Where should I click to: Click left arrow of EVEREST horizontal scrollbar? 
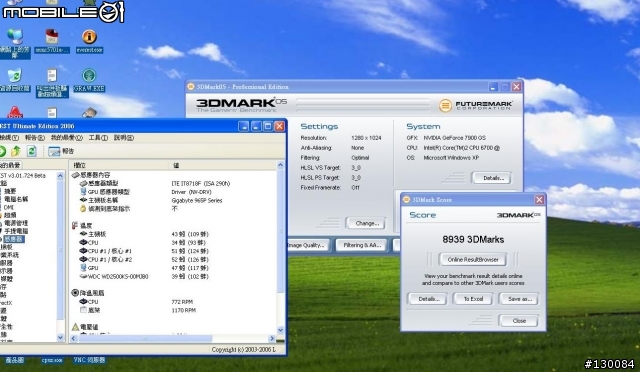point(74,339)
